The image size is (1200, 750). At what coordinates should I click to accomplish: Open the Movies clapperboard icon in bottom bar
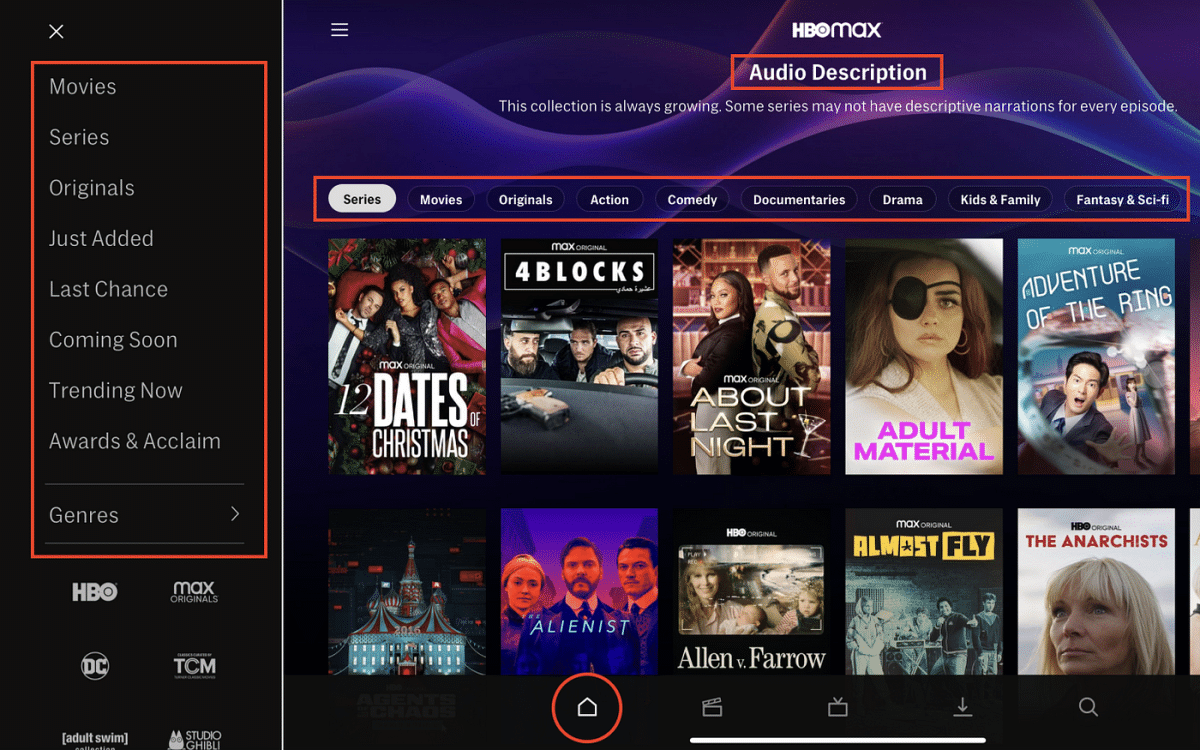point(712,708)
